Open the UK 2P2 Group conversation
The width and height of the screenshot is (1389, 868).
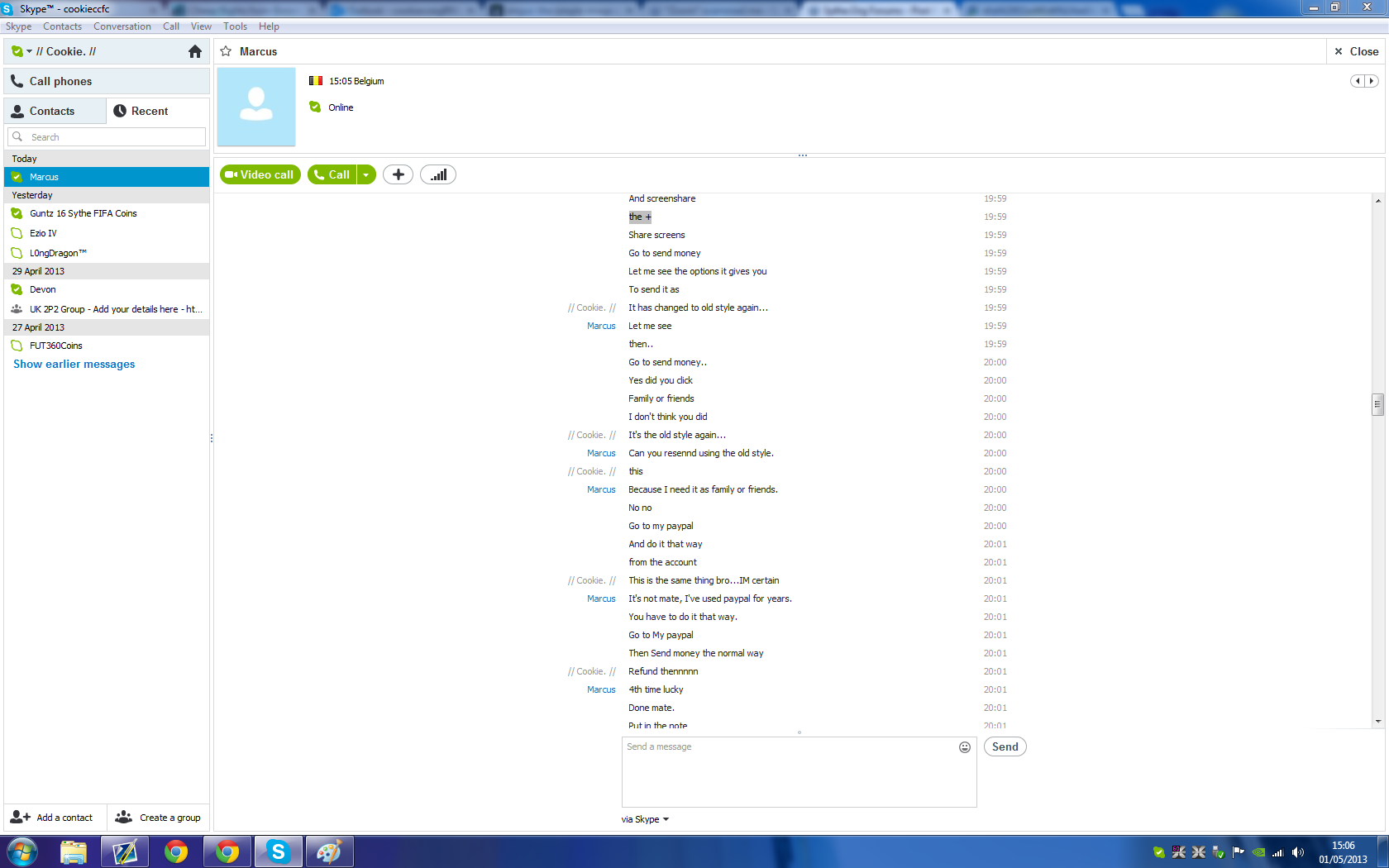(107, 309)
